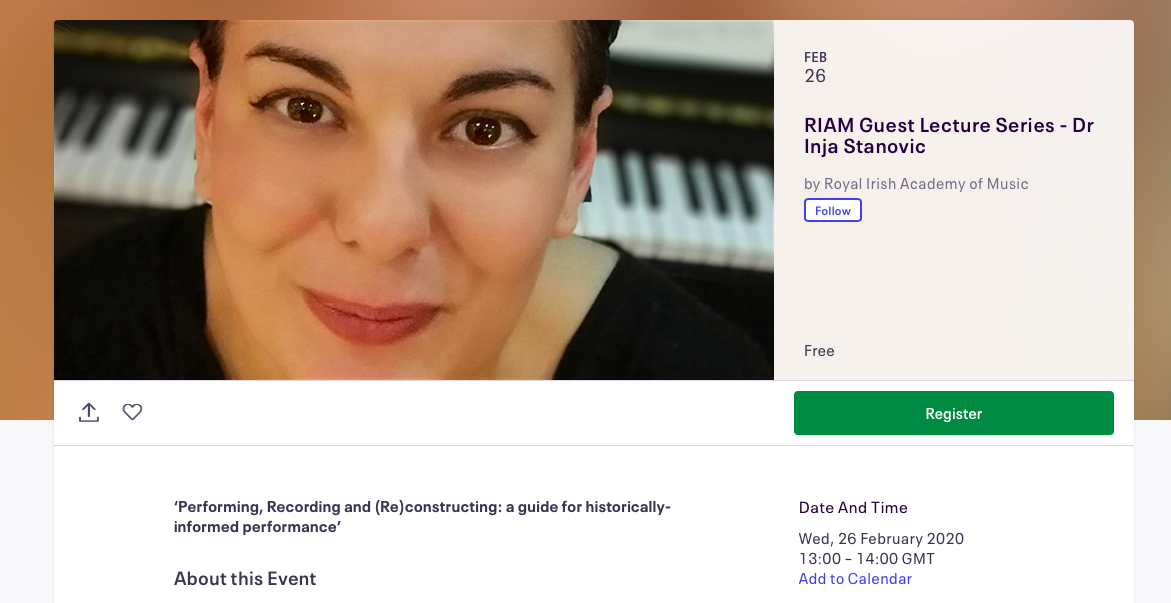Image resolution: width=1171 pixels, height=603 pixels.
Task: Click the Wed, 26 February 2020 date text
Action: click(881, 539)
